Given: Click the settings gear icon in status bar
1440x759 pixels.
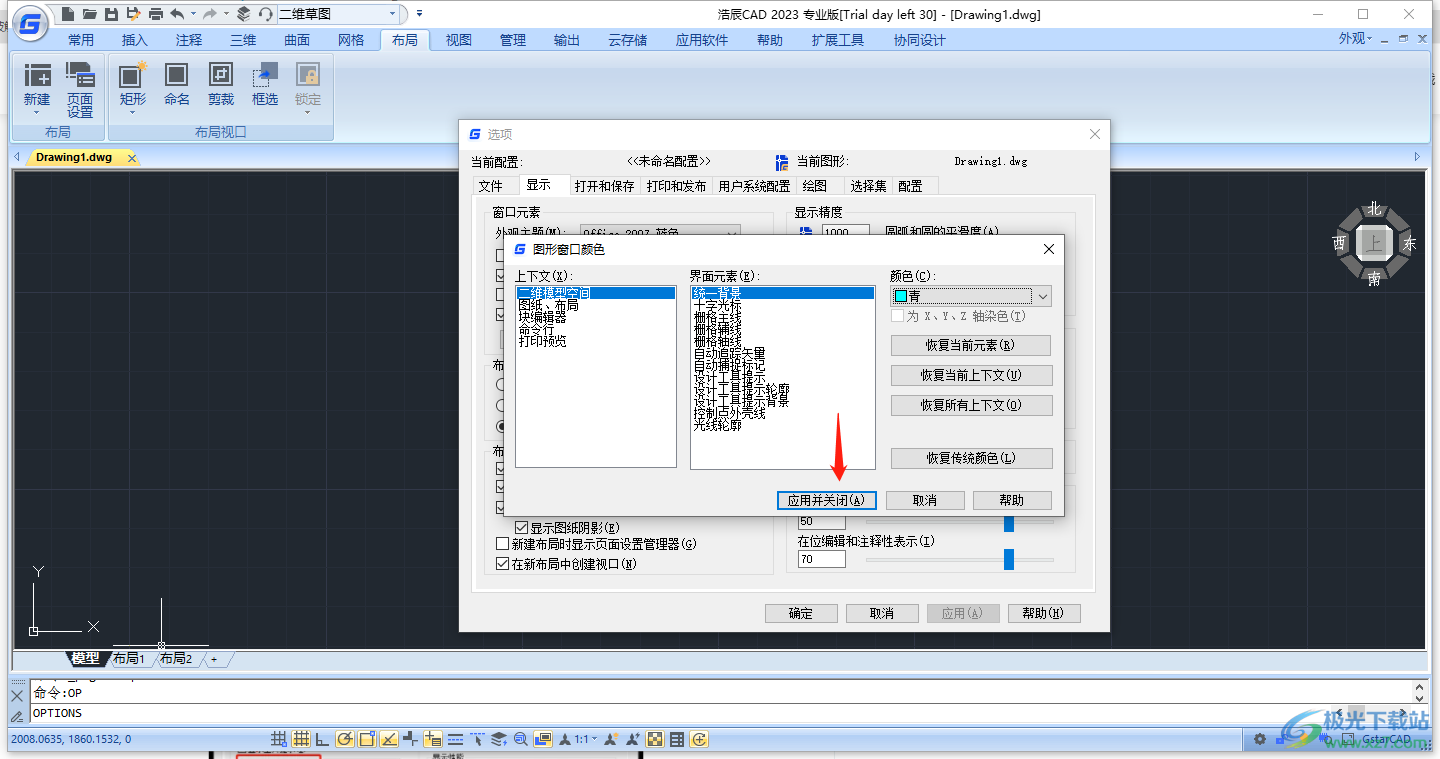Looking at the screenshot, I should coord(1261,739).
